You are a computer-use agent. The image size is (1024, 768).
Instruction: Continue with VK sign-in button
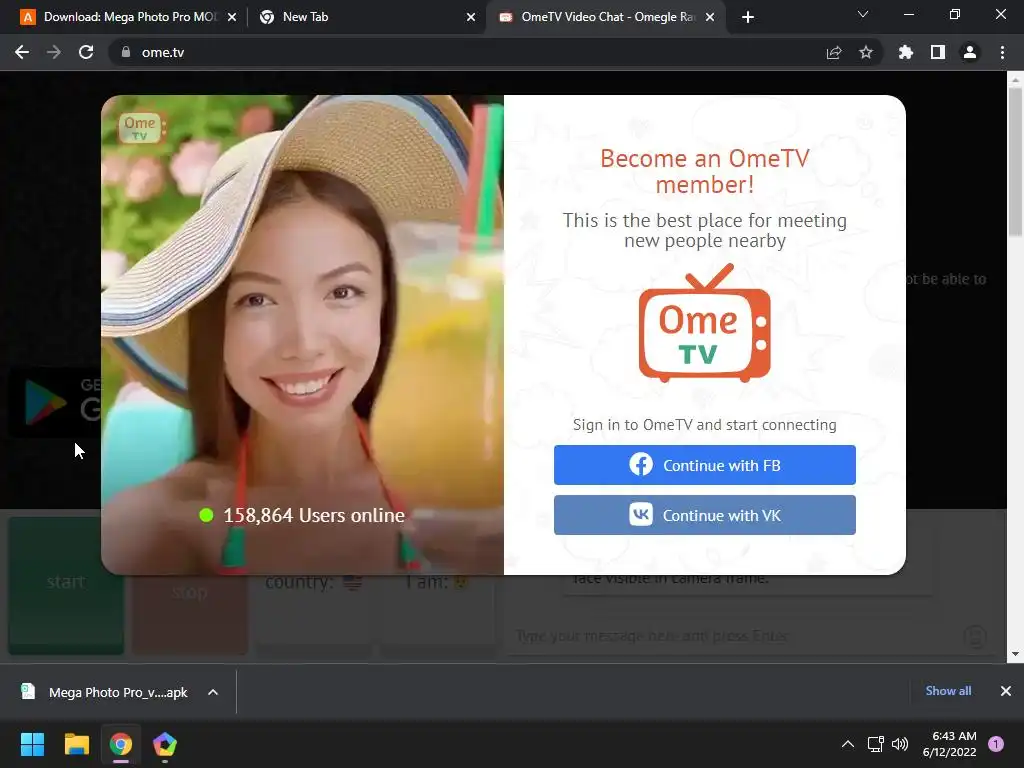click(x=705, y=515)
